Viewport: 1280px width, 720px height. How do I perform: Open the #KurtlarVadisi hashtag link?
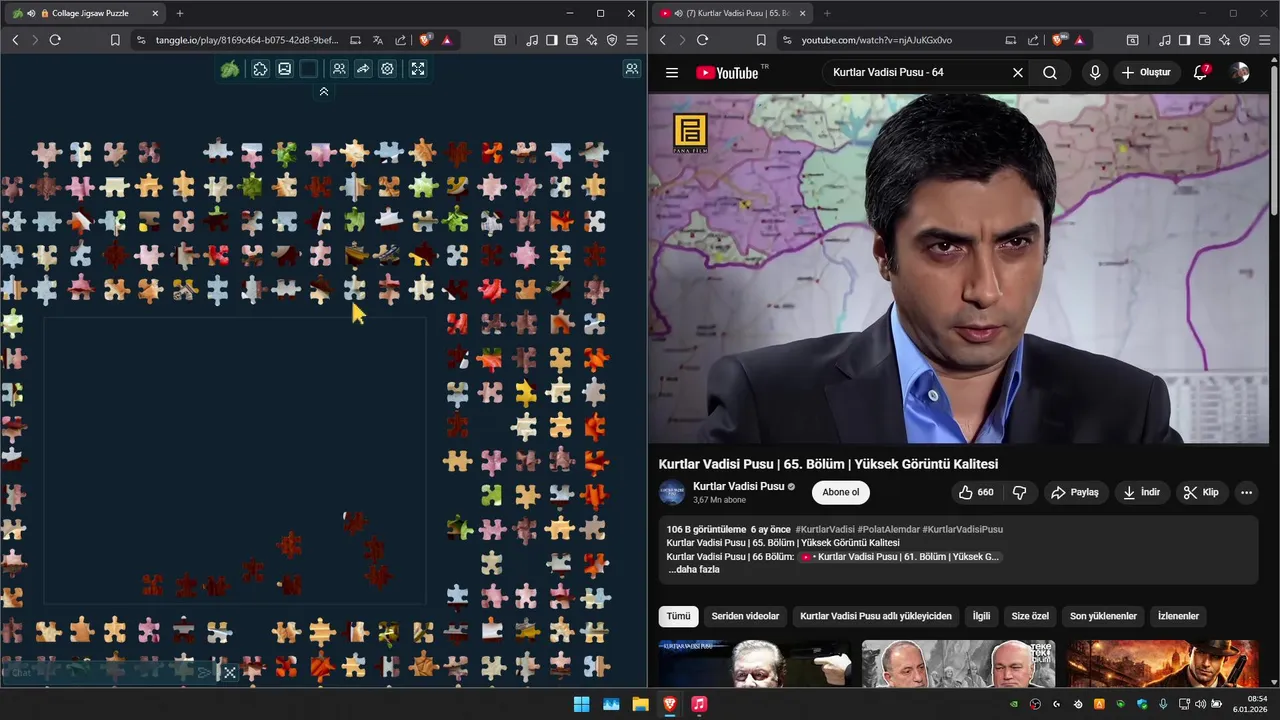coord(825,529)
